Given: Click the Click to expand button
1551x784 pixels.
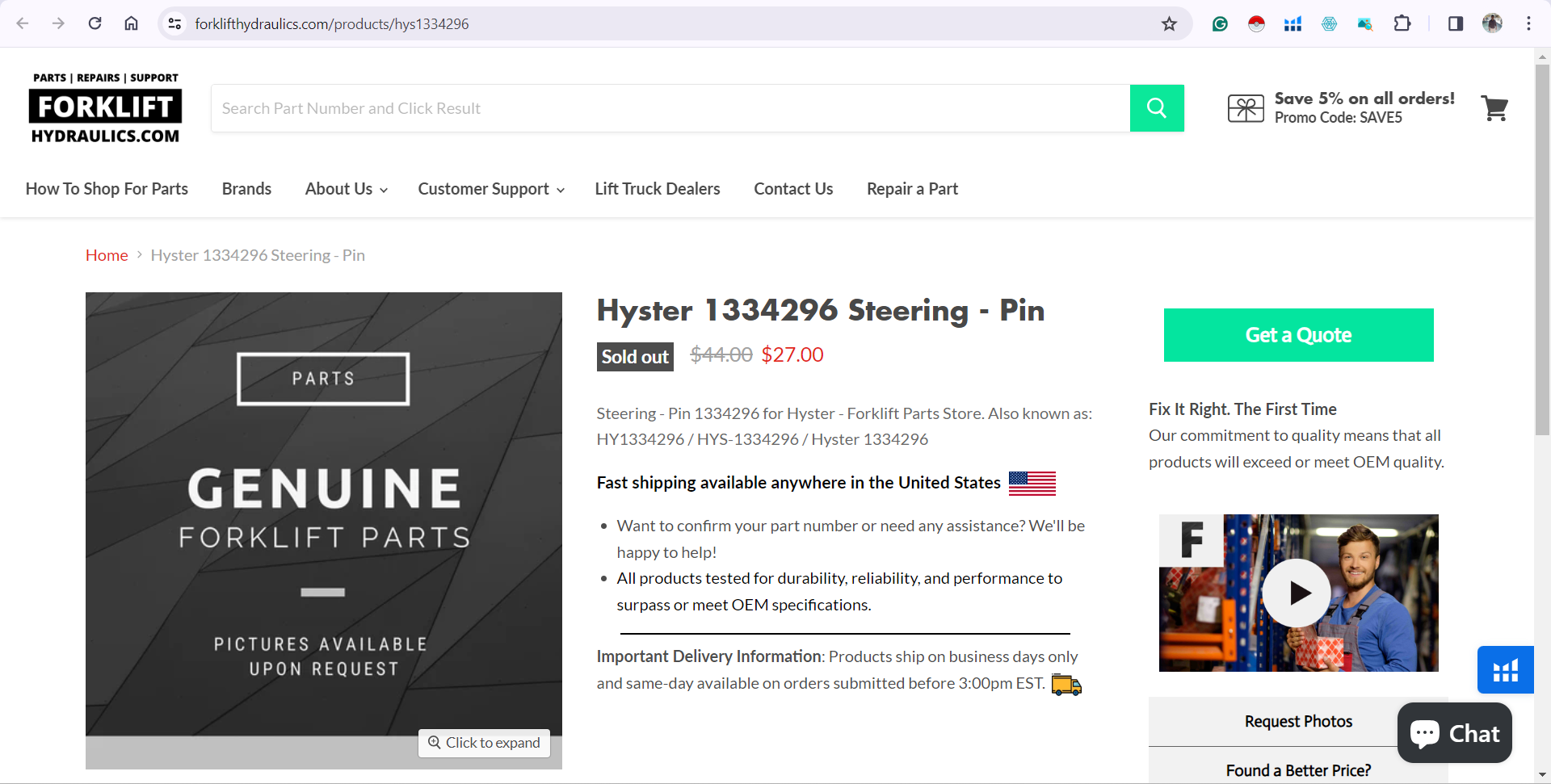Looking at the screenshot, I should tap(484, 743).
